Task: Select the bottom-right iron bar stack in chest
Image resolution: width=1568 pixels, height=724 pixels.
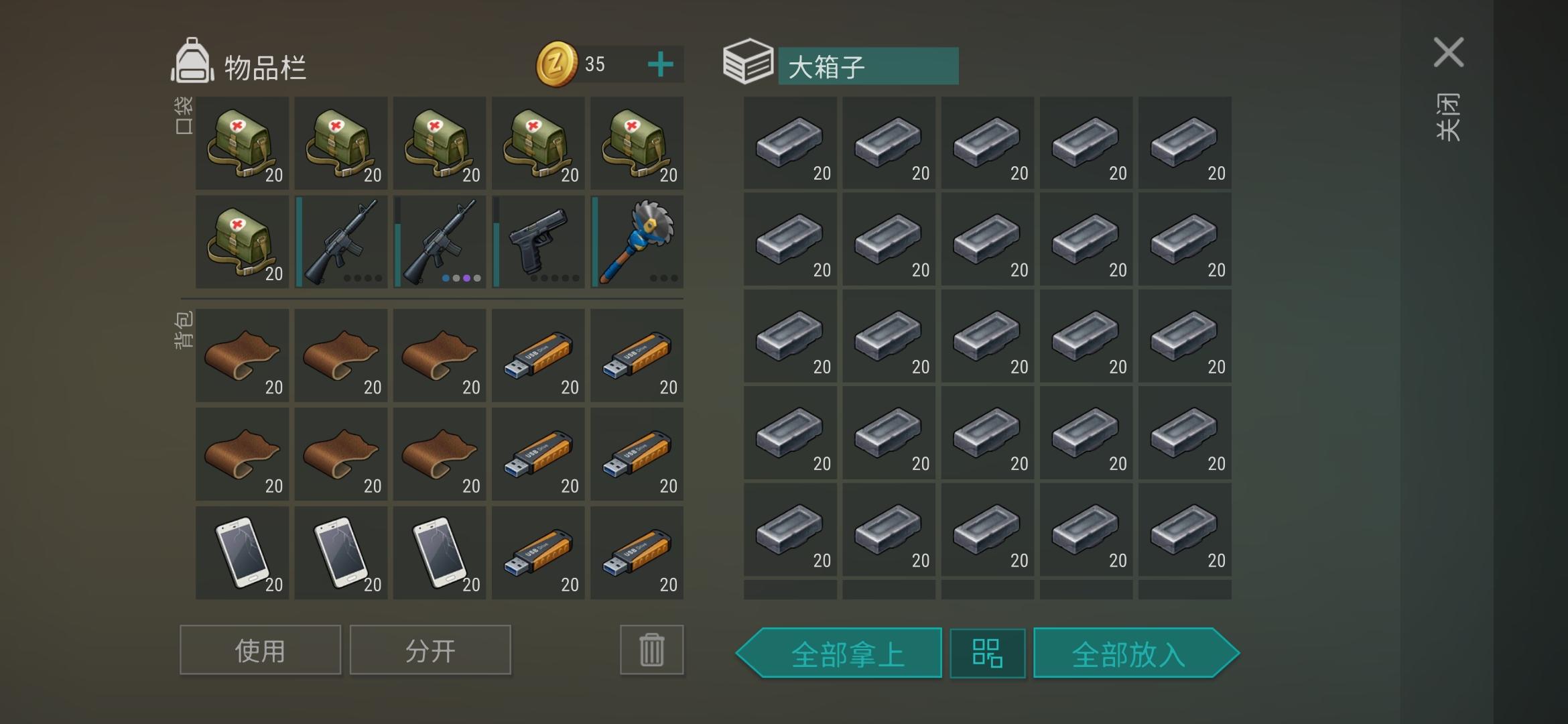Action: point(1185,530)
